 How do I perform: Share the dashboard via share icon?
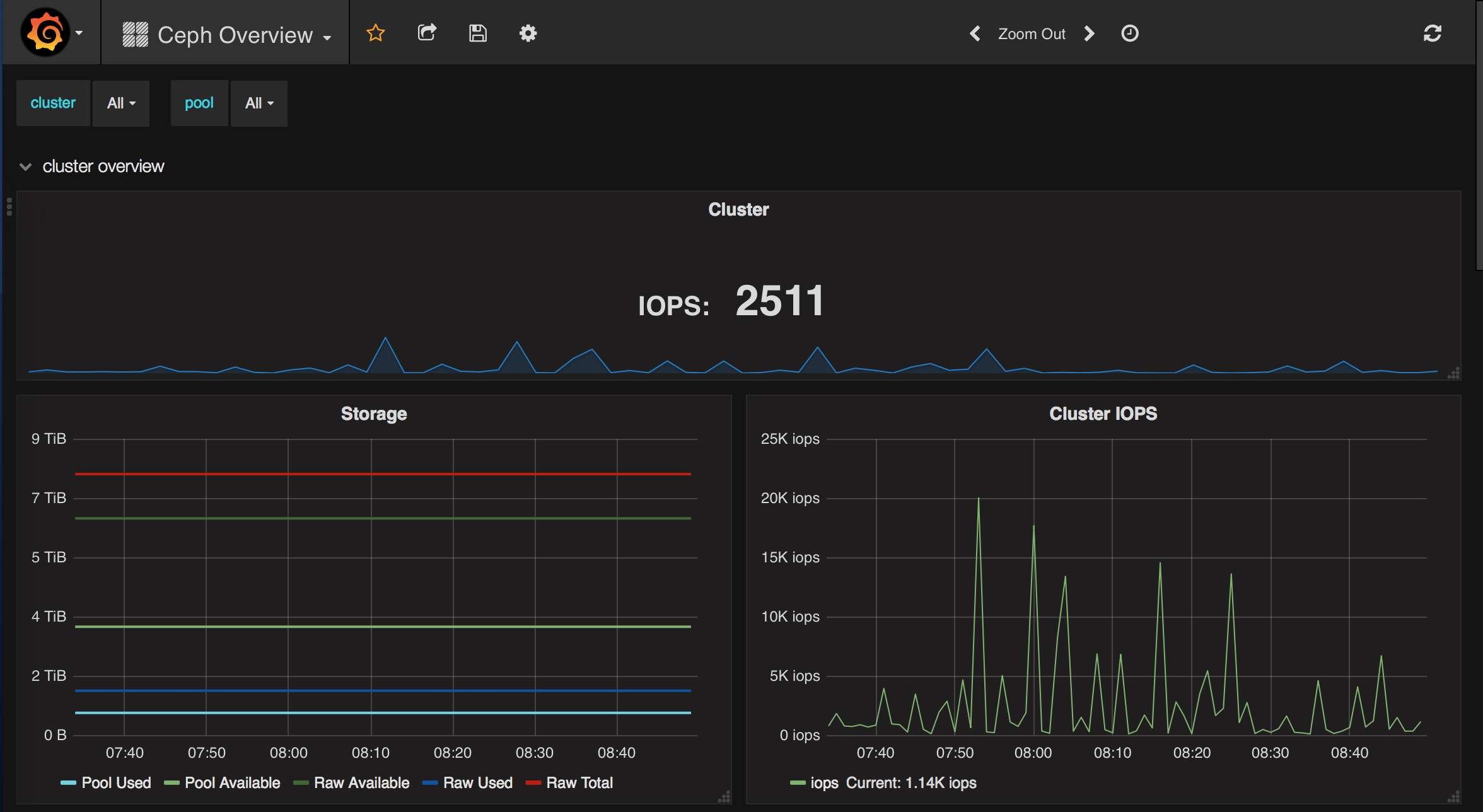(427, 33)
